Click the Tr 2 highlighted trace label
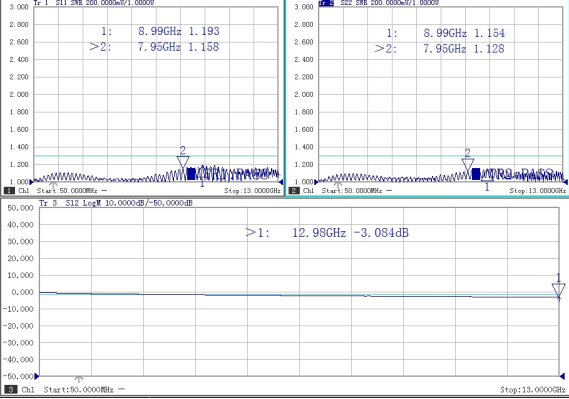Viewport: 569px width, 399px height. 326,3
